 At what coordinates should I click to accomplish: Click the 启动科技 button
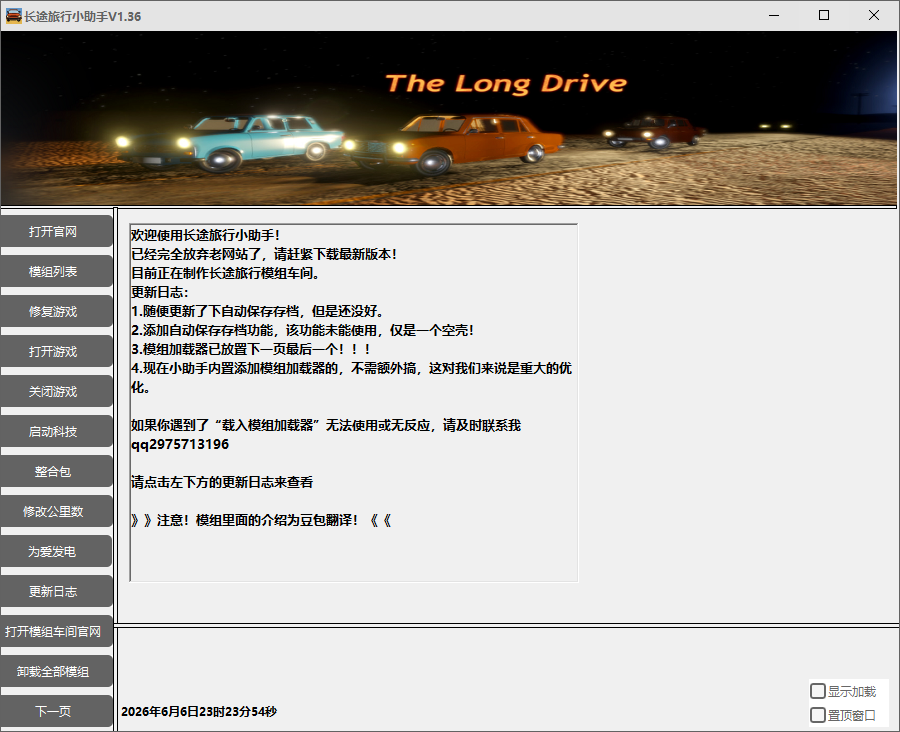point(56,431)
